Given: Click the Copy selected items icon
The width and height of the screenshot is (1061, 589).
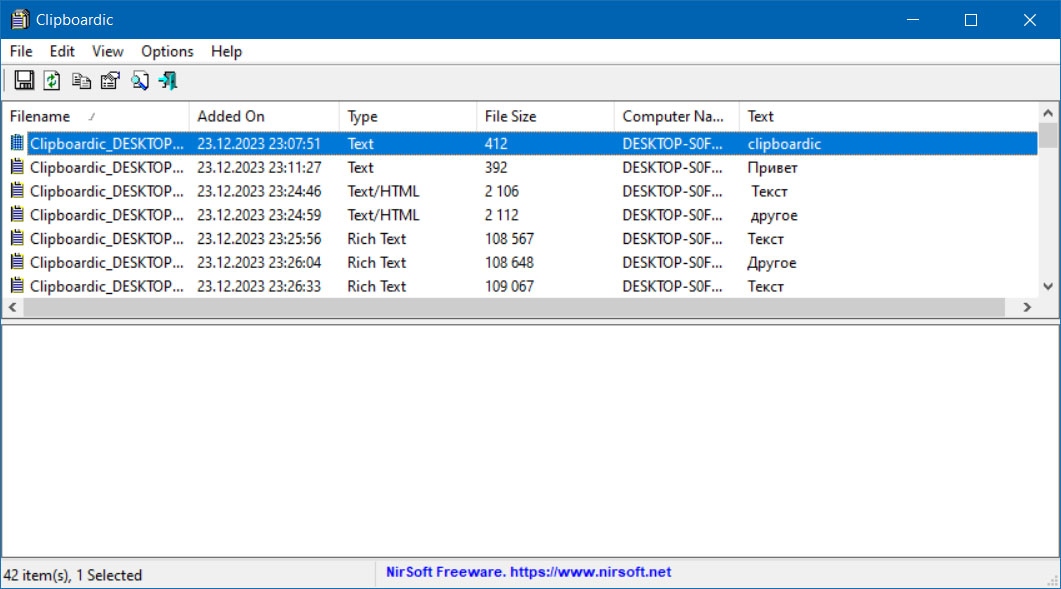Looking at the screenshot, I should pos(81,81).
